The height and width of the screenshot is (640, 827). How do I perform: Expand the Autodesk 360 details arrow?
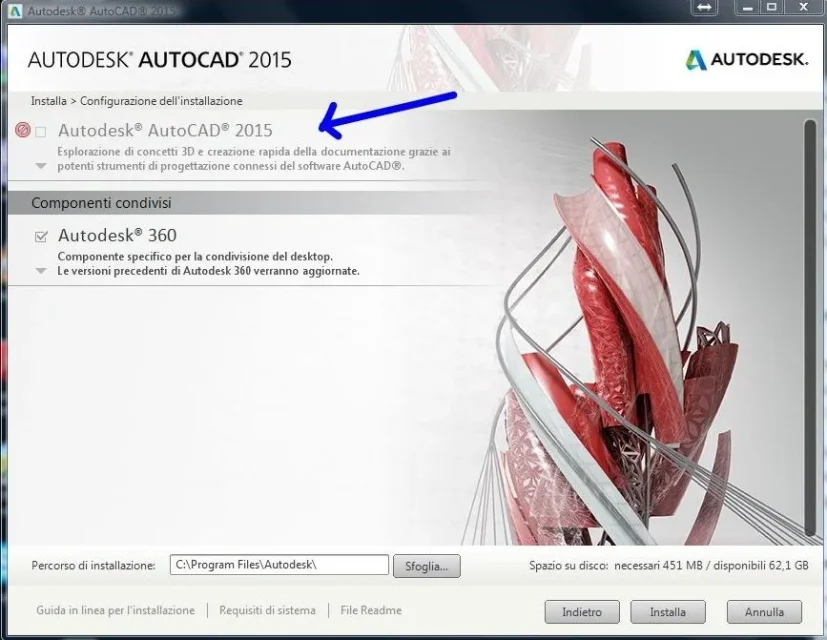pyautogui.click(x=41, y=271)
